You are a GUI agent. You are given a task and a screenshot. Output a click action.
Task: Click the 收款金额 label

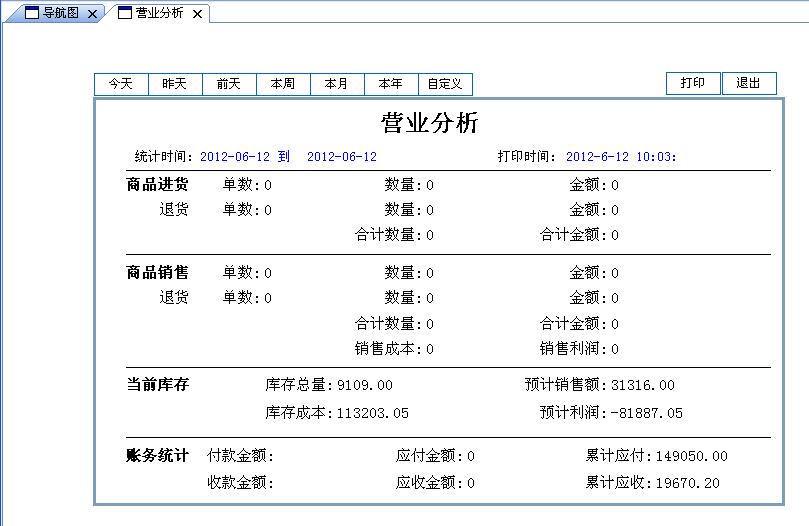pos(240,483)
